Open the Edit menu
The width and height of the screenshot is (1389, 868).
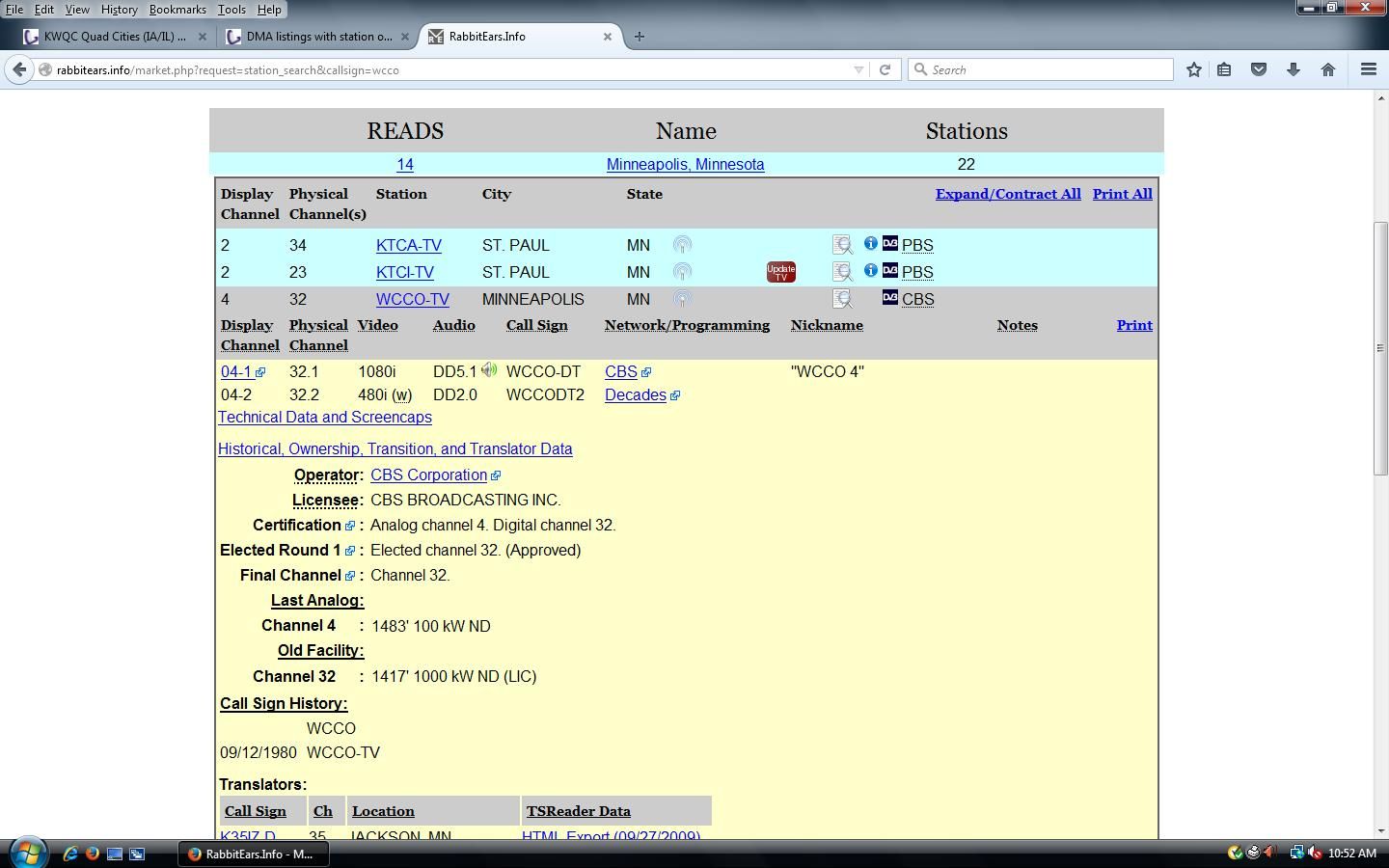coord(44,9)
